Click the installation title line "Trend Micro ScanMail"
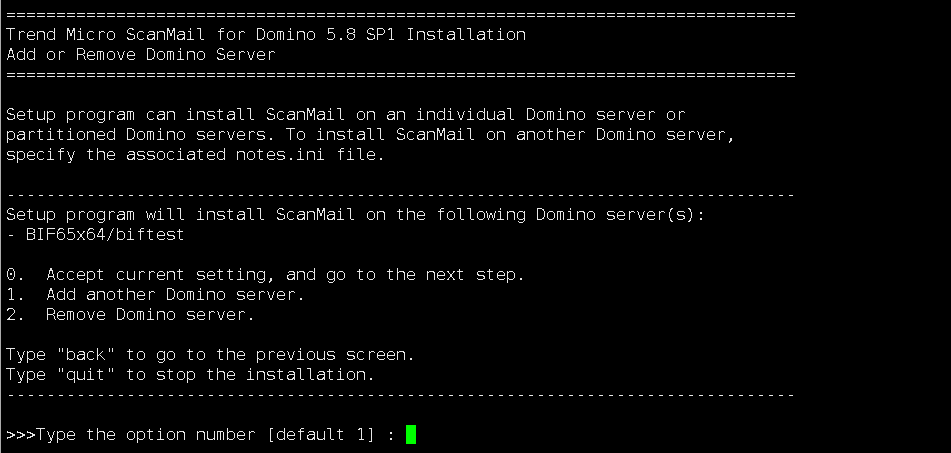 (x=265, y=34)
